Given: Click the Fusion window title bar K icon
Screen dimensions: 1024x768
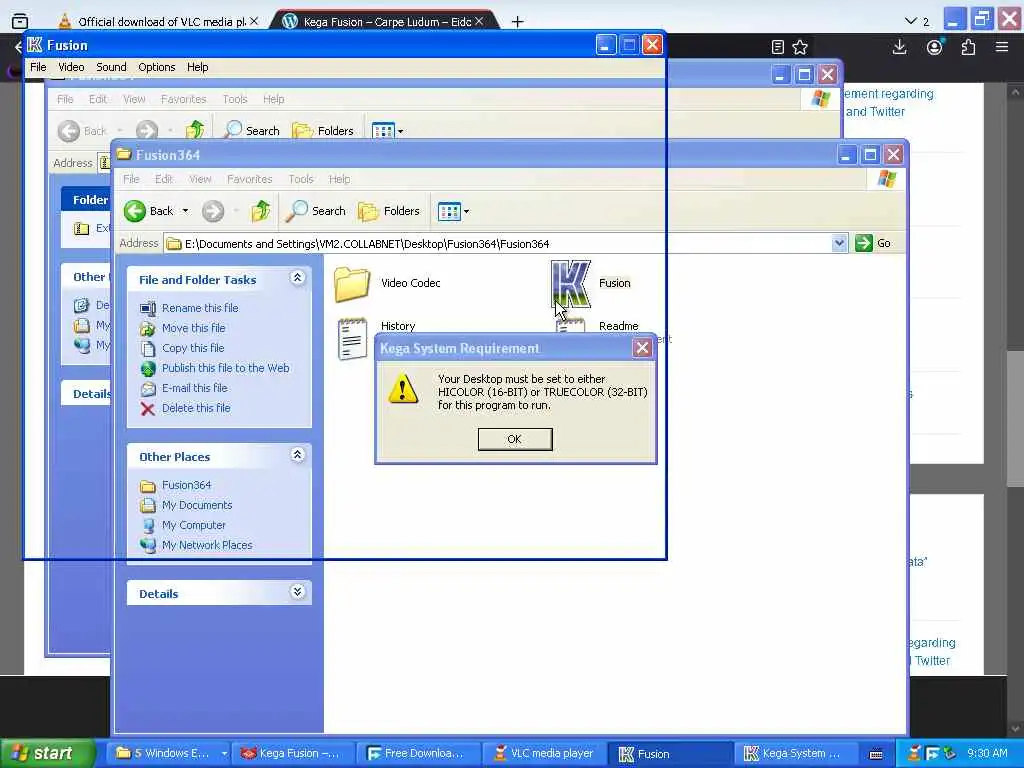Looking at the screenshot, I should tap(35, 44).
